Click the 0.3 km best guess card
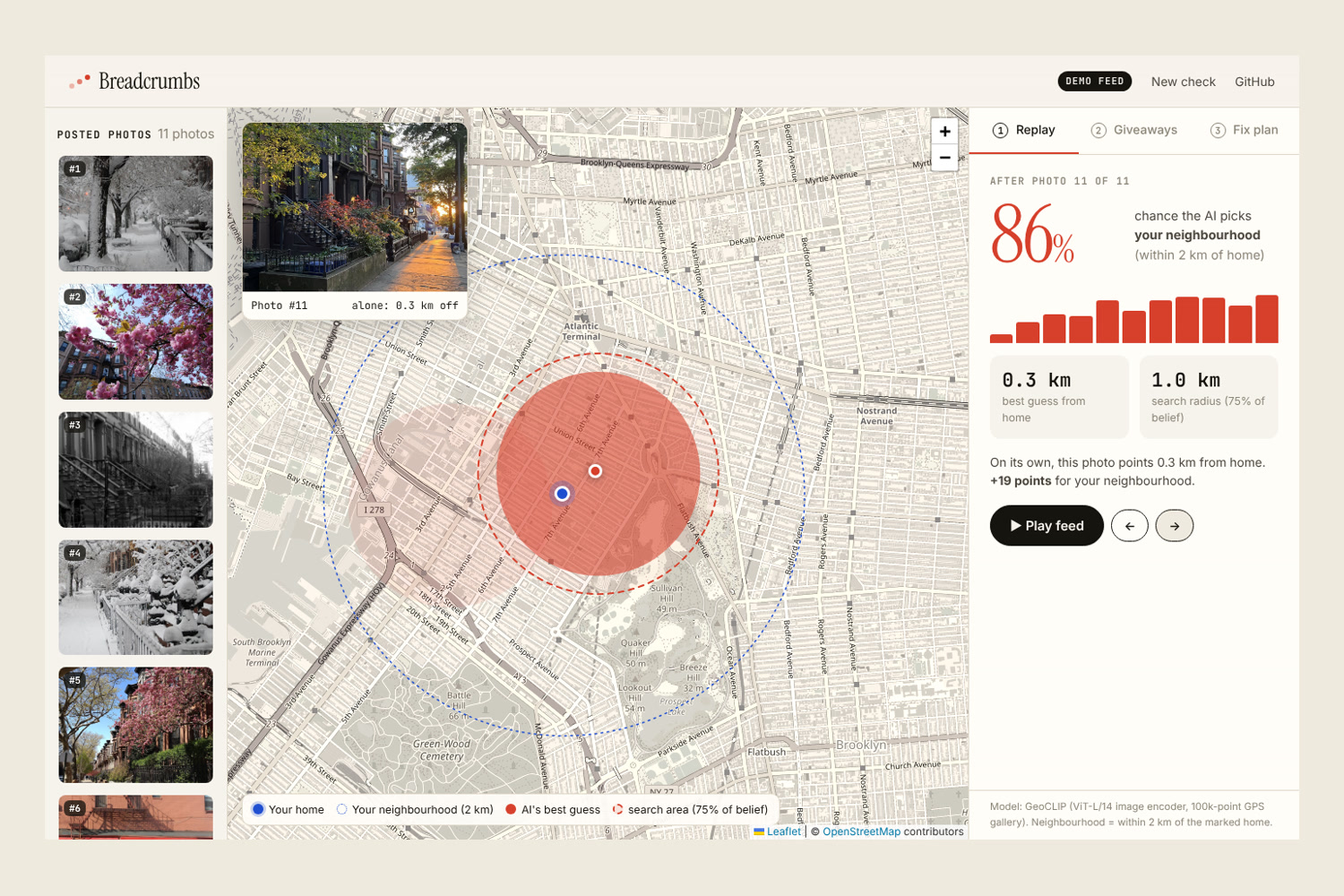This screenshot has width=1344, height=896. (x=1059, y=397)
